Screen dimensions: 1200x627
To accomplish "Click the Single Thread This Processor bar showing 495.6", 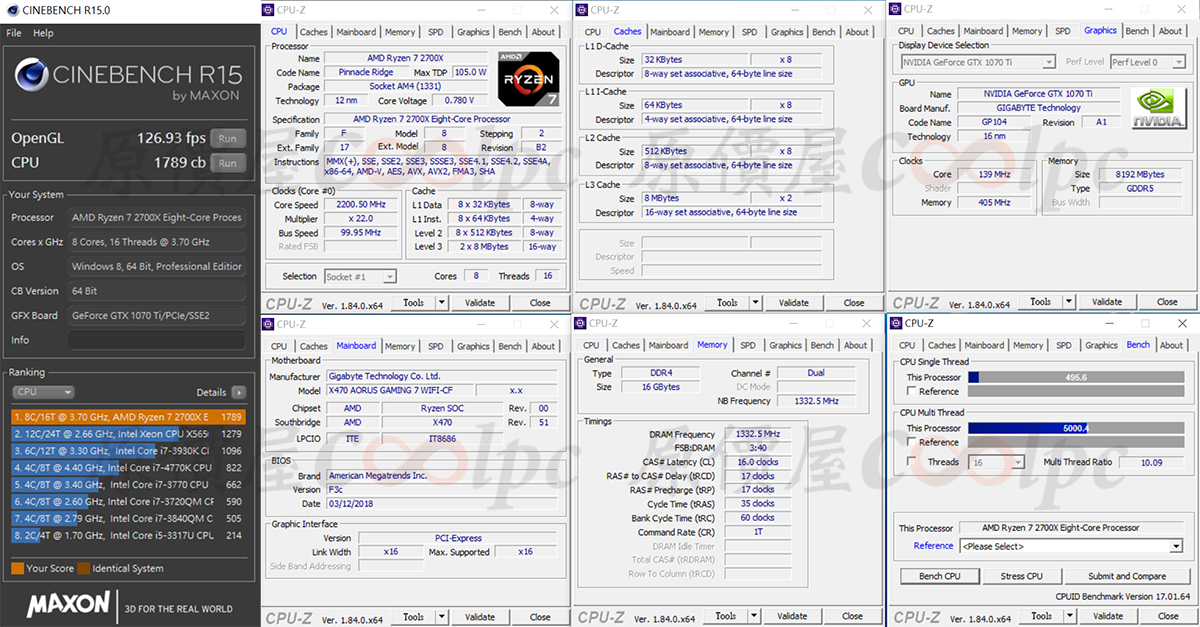I will (x=1075, y=377).
